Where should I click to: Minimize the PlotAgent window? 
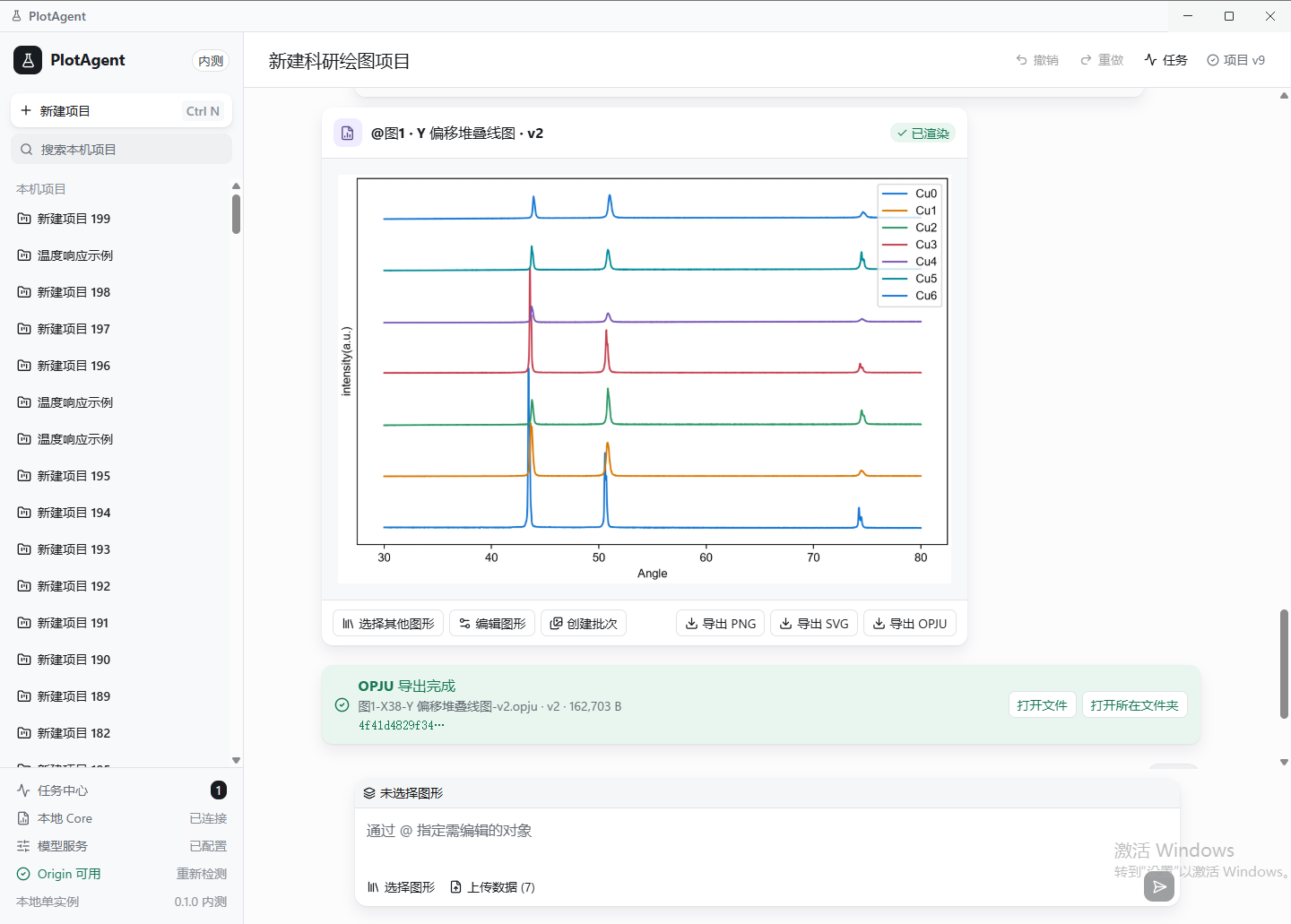pyautogui.click(x=1188, y=16)
